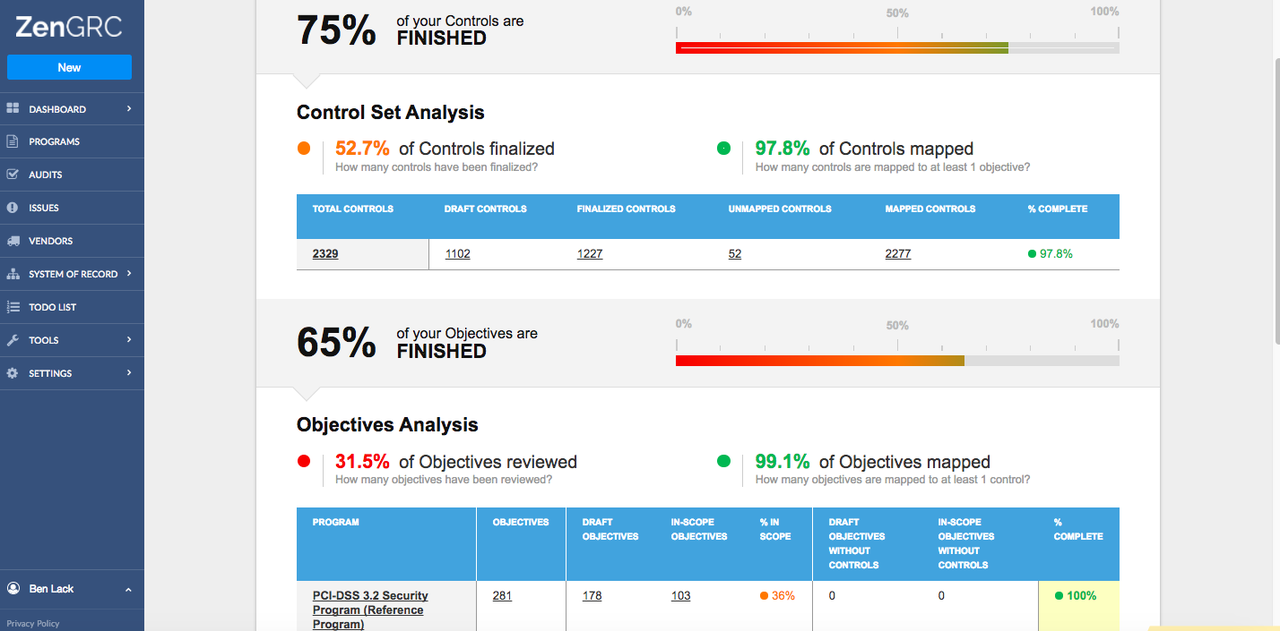Open the Privacy Policy link

click(x=33, y=623)
